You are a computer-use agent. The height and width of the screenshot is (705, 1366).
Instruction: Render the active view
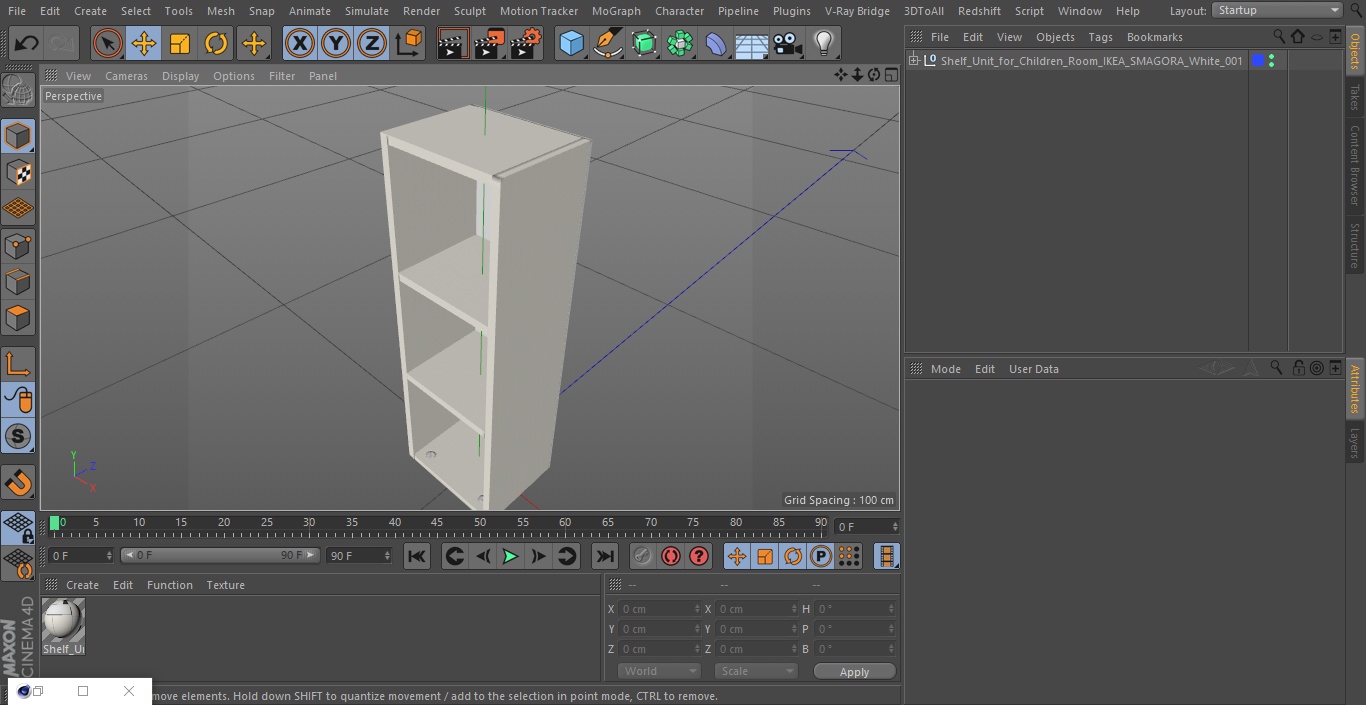point(453,43)
